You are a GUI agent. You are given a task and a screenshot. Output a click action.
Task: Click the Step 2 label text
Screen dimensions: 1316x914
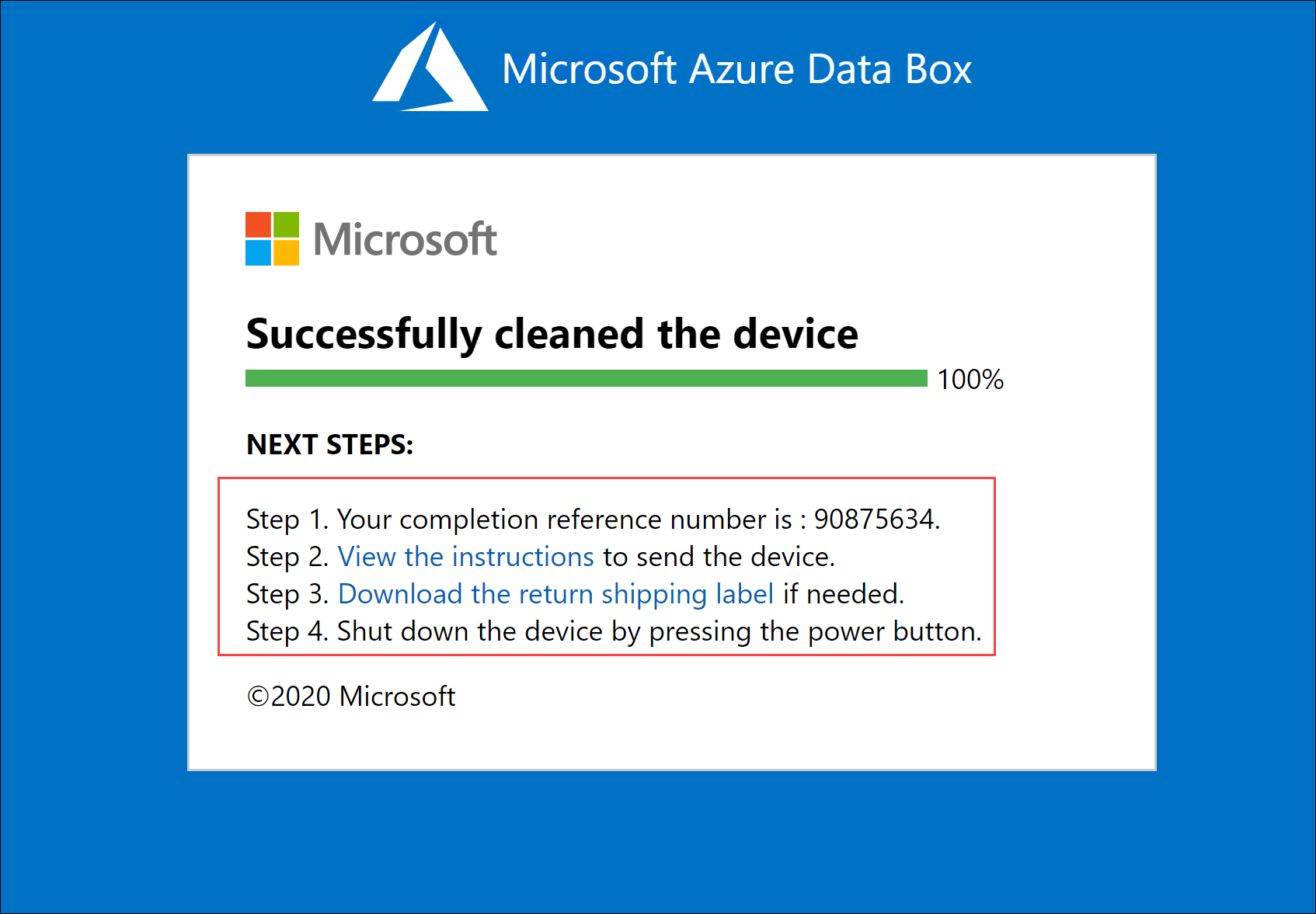[288, 557]
